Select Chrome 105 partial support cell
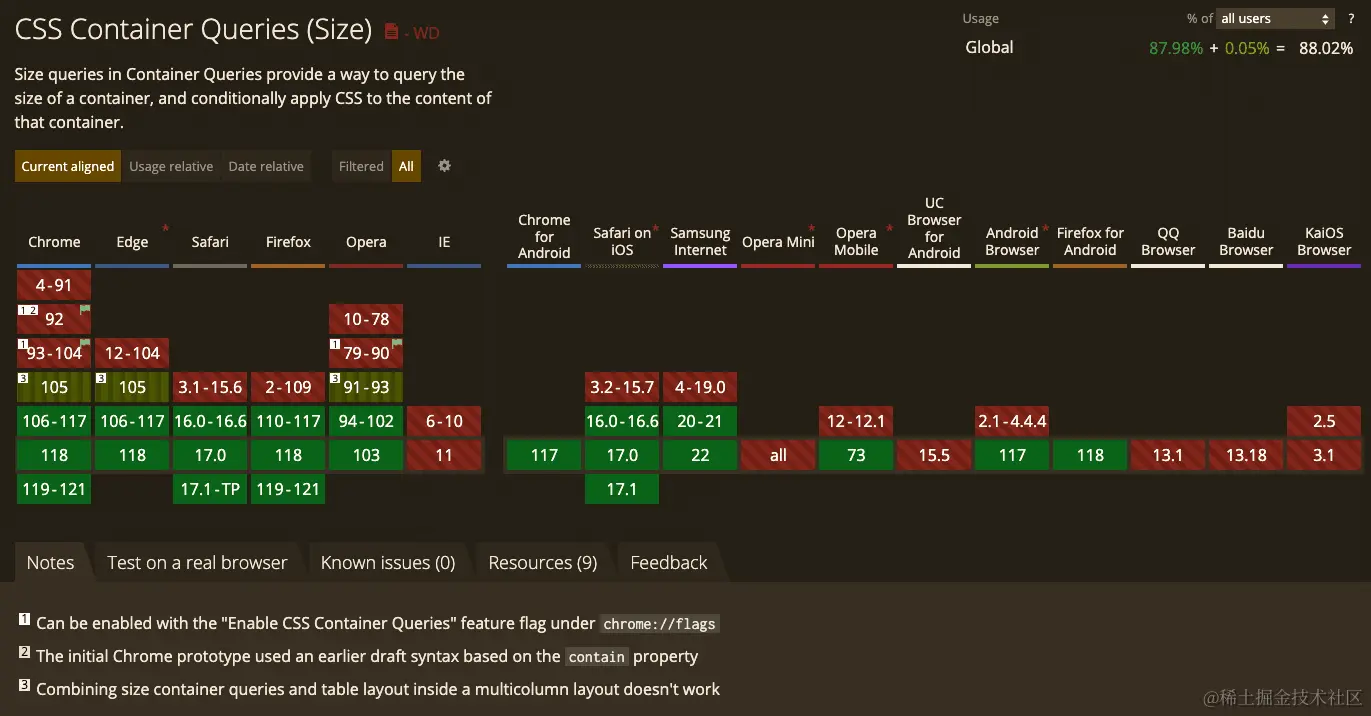The height and width of the screenshot is (716, 1371). 54,387
